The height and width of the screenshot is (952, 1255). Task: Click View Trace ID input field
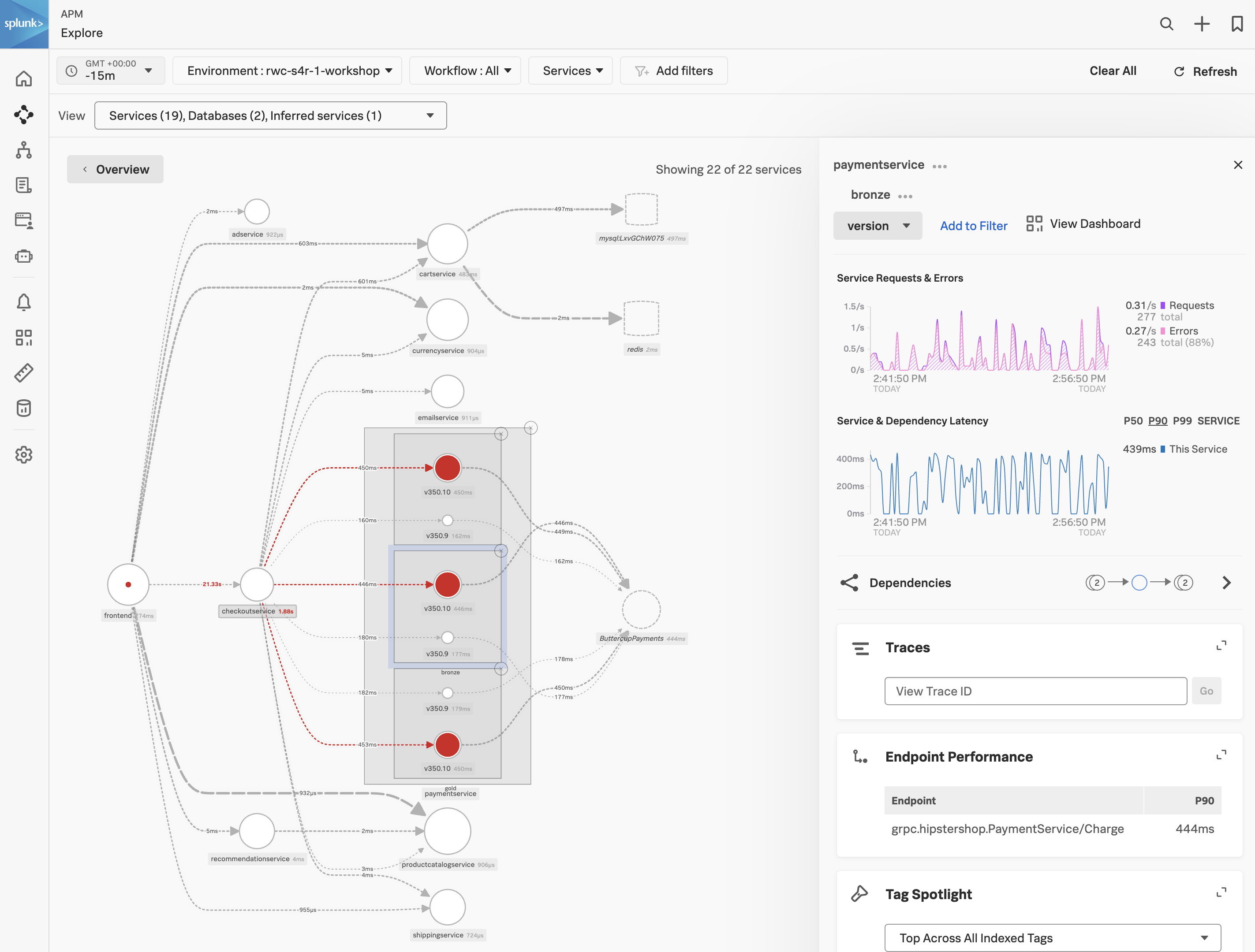pyautogui.click(x=1036, y=691)
